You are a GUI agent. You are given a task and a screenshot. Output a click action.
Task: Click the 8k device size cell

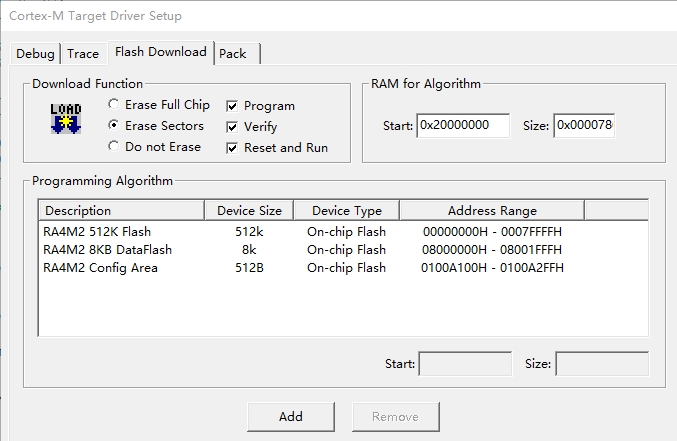tap(249, 250)
